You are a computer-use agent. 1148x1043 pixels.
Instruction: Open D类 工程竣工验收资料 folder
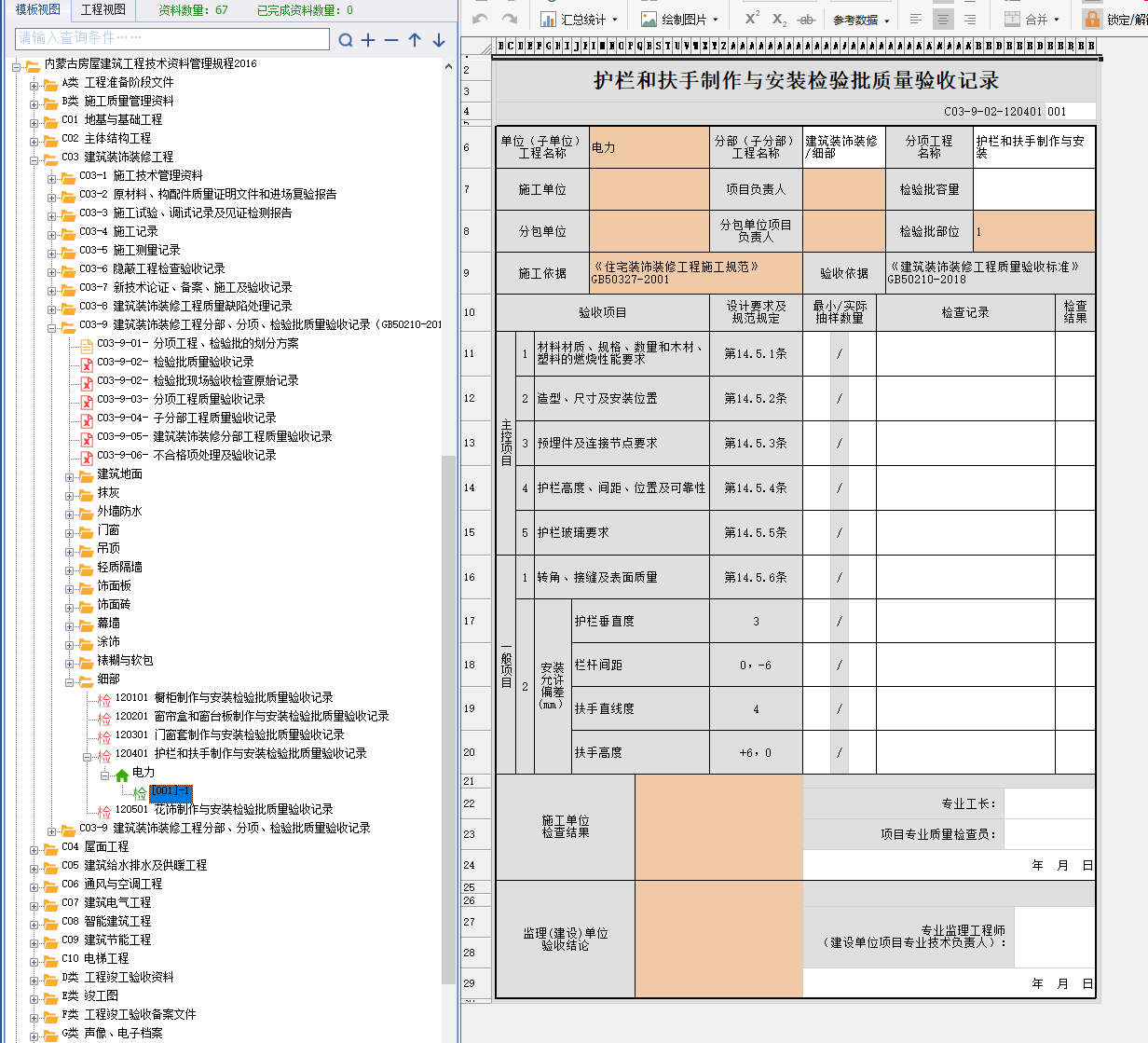click(117, 977)
